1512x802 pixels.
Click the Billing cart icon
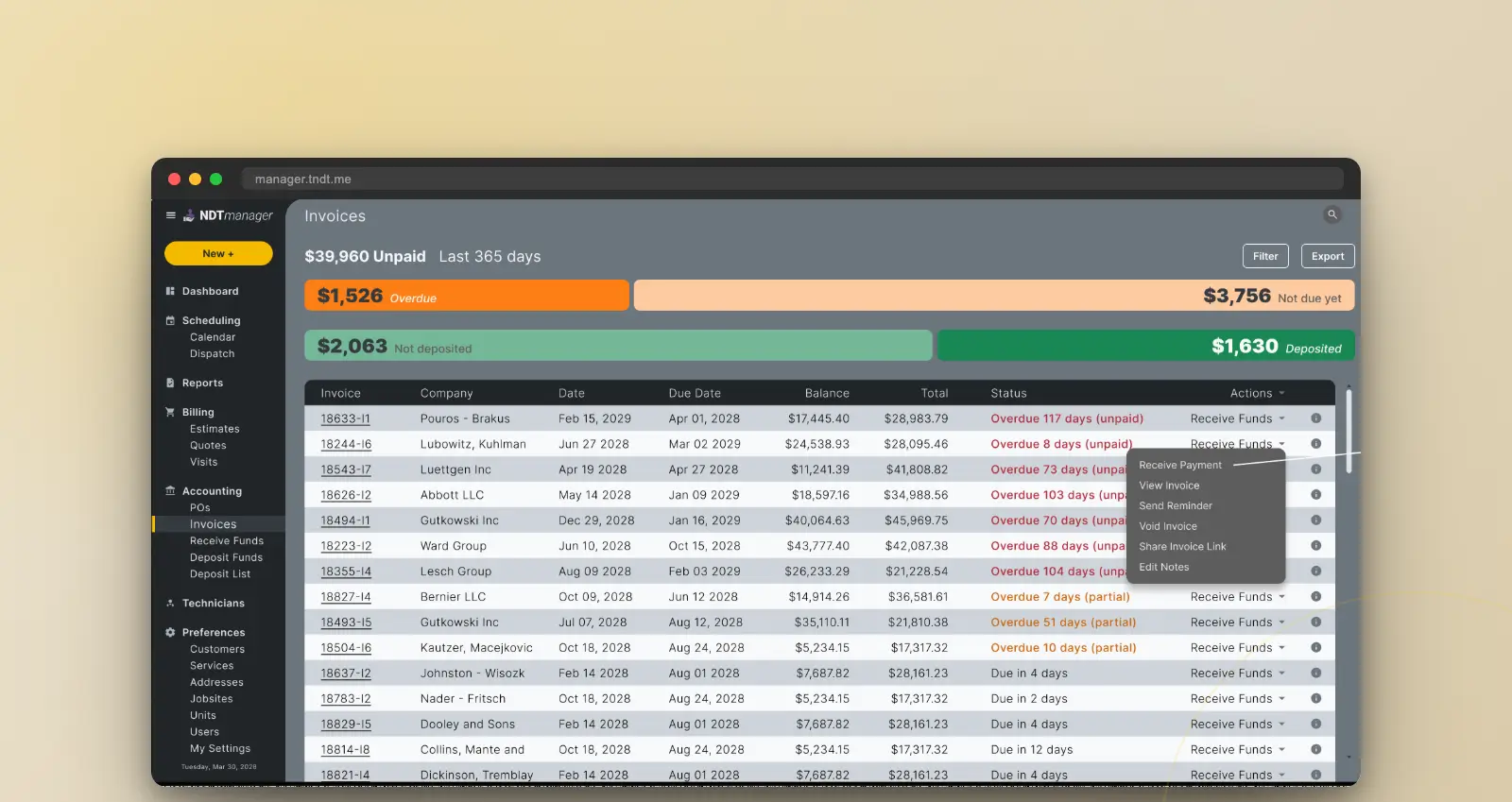pos(170,412)
